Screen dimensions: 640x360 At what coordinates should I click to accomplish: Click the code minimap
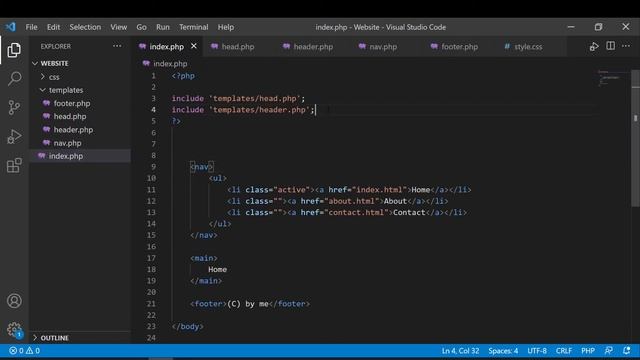pyautogui.click(x=609, y=78)
